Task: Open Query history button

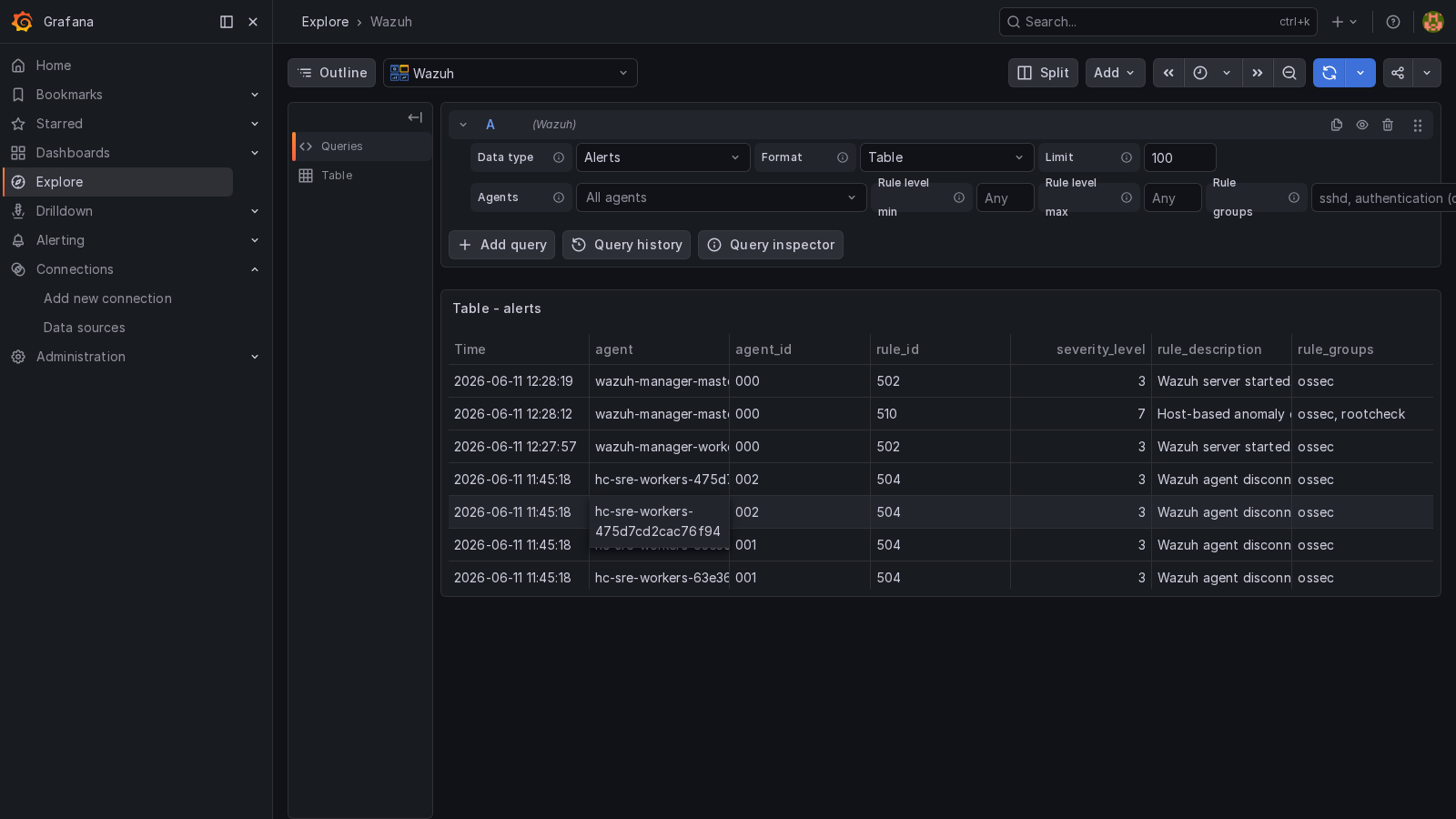Action: (626, 245)
